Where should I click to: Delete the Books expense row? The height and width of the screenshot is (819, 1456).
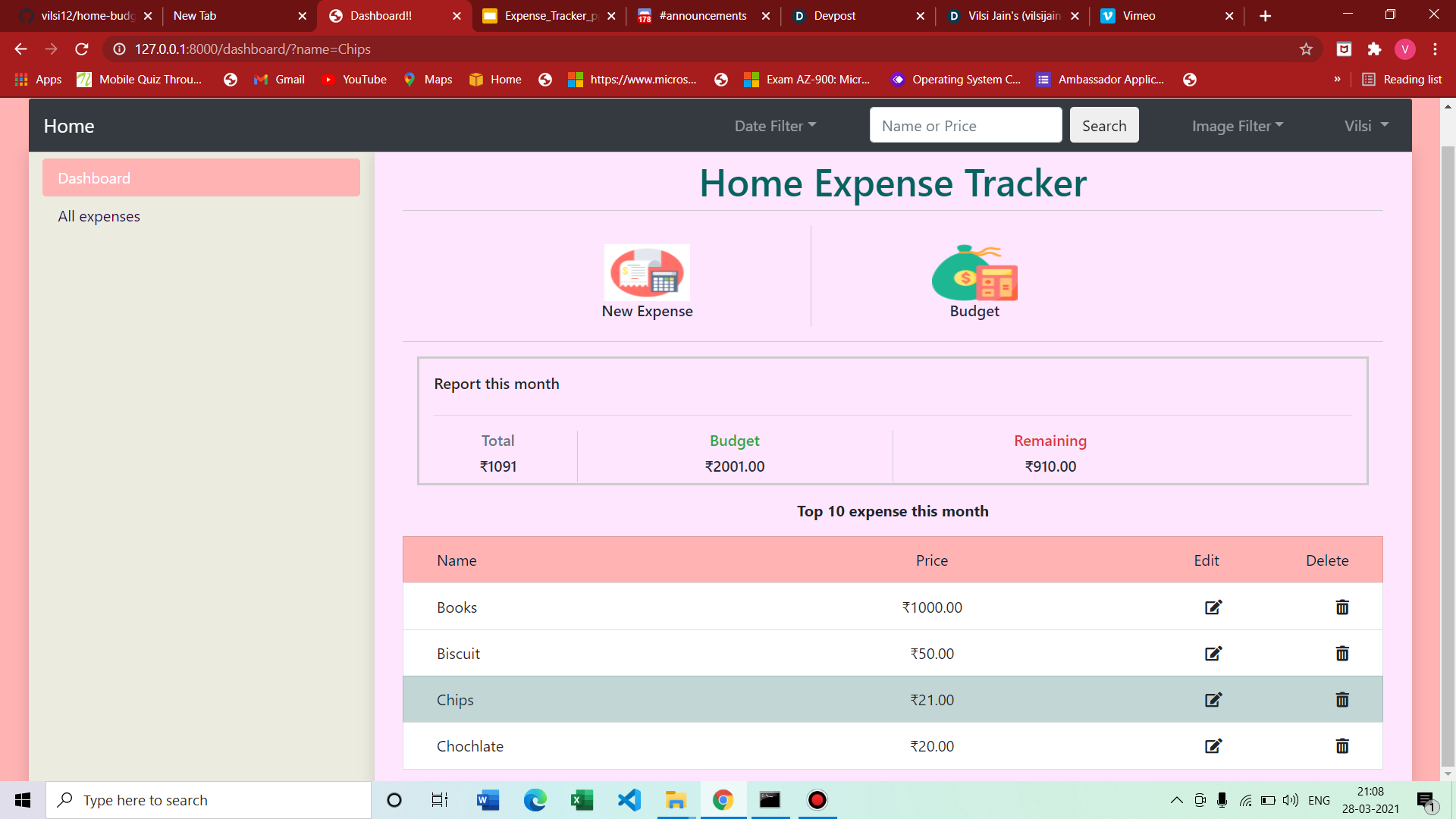1341,607
